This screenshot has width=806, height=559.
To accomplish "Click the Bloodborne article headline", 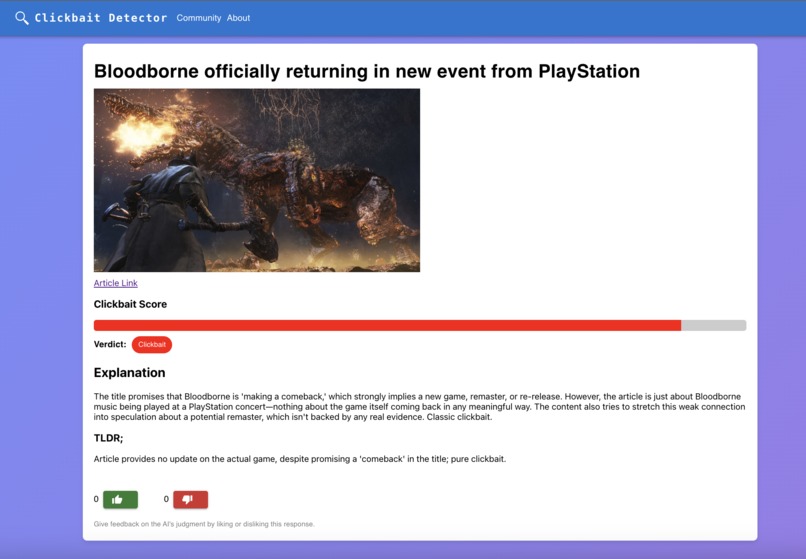I will tap(367, 71).
